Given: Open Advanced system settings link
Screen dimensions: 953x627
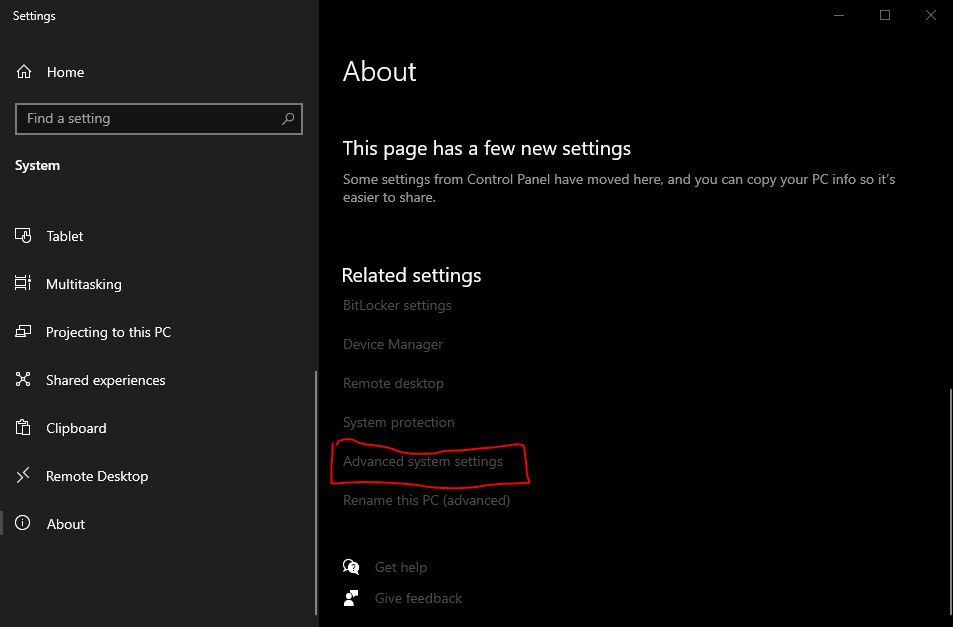Looking at the screenshot, I should 423,461.
